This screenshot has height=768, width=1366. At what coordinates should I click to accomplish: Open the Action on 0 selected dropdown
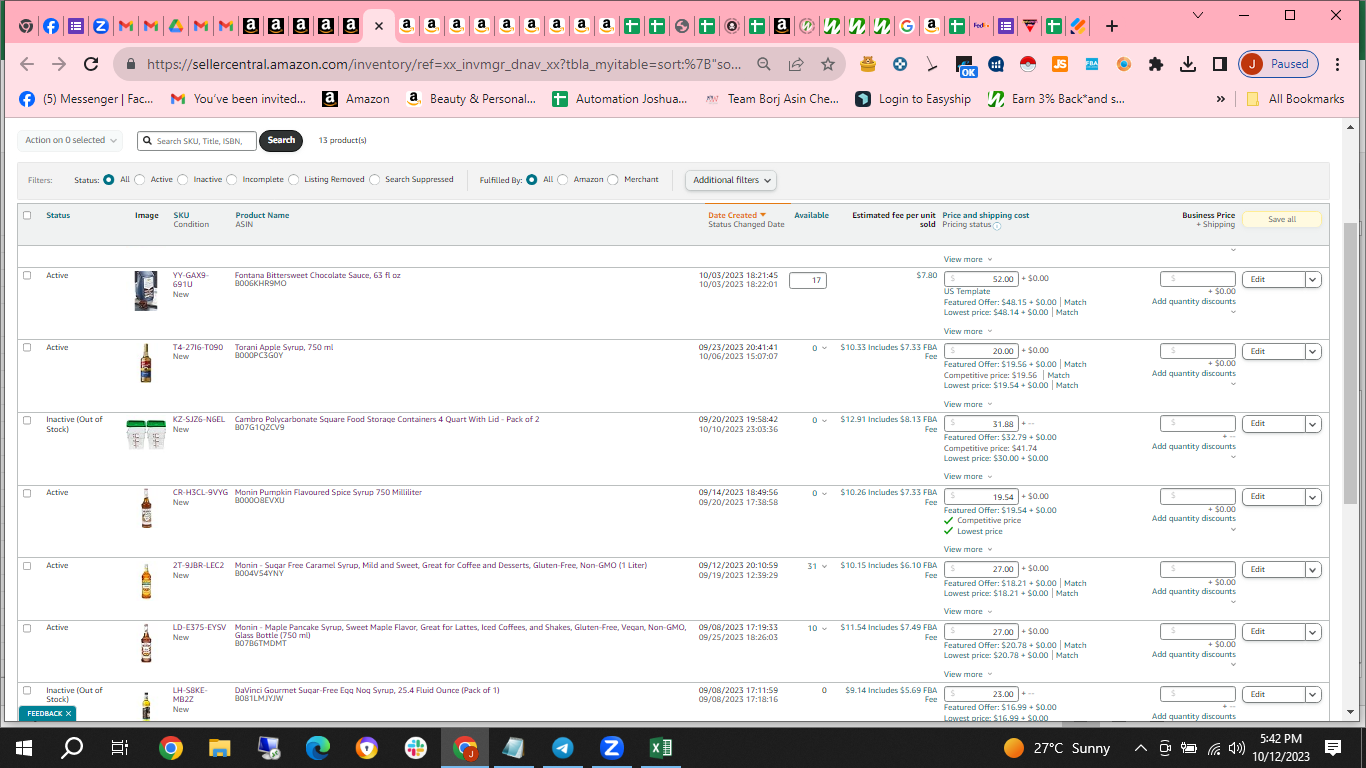point(69,141)
